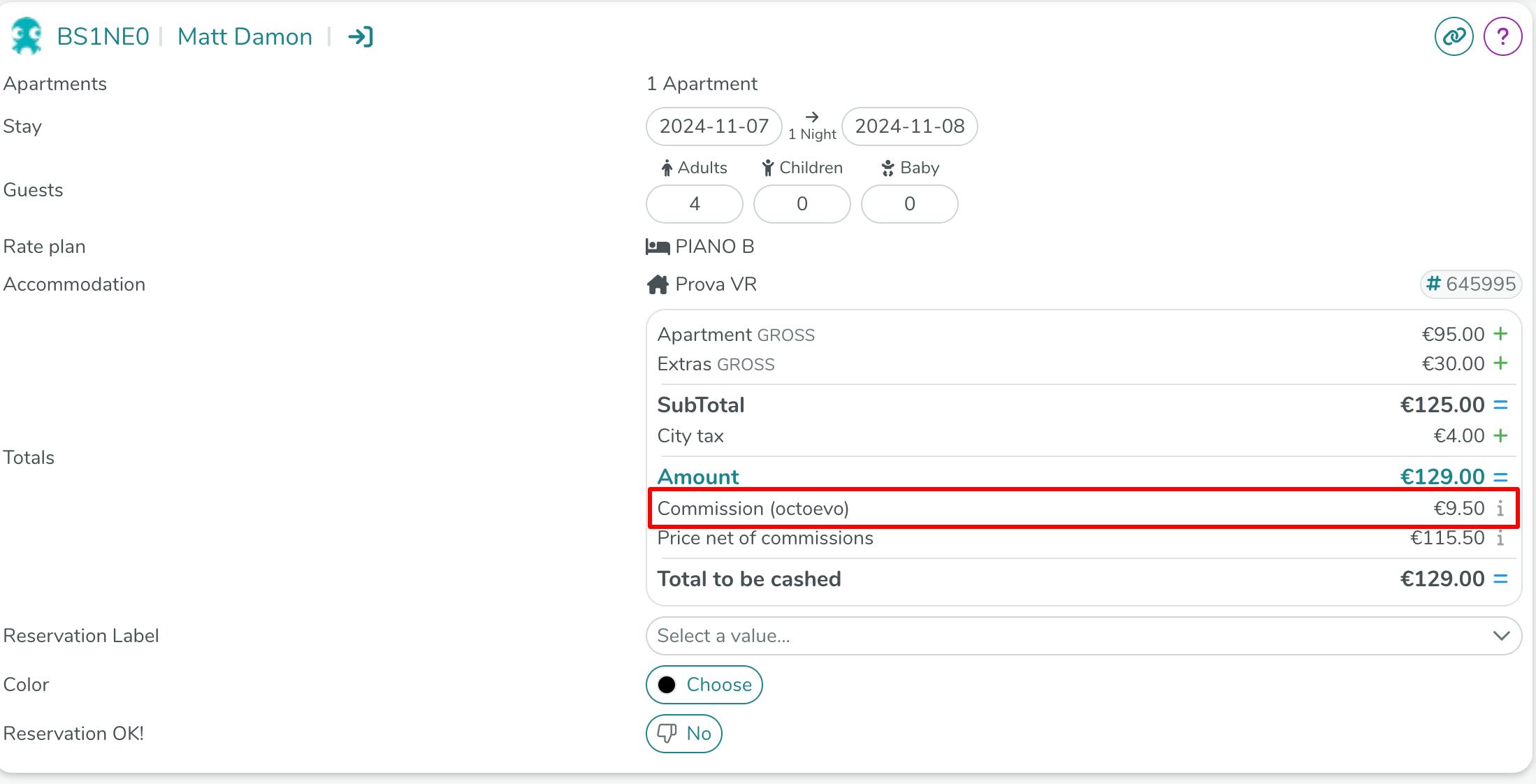This screenshot has width=1536, height=784.
Task: Click the chevron arrow in Select a value field
Action: tap(1500, 636)
